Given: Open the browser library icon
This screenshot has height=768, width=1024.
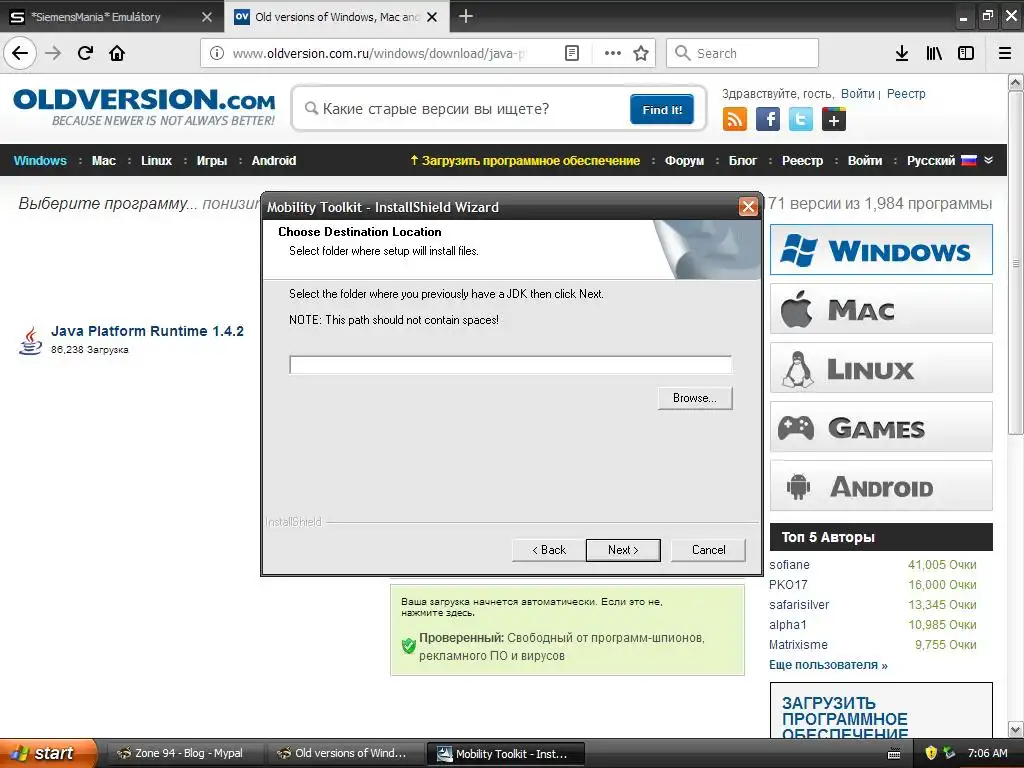Looking at the screenshot, I should (934, 53).
